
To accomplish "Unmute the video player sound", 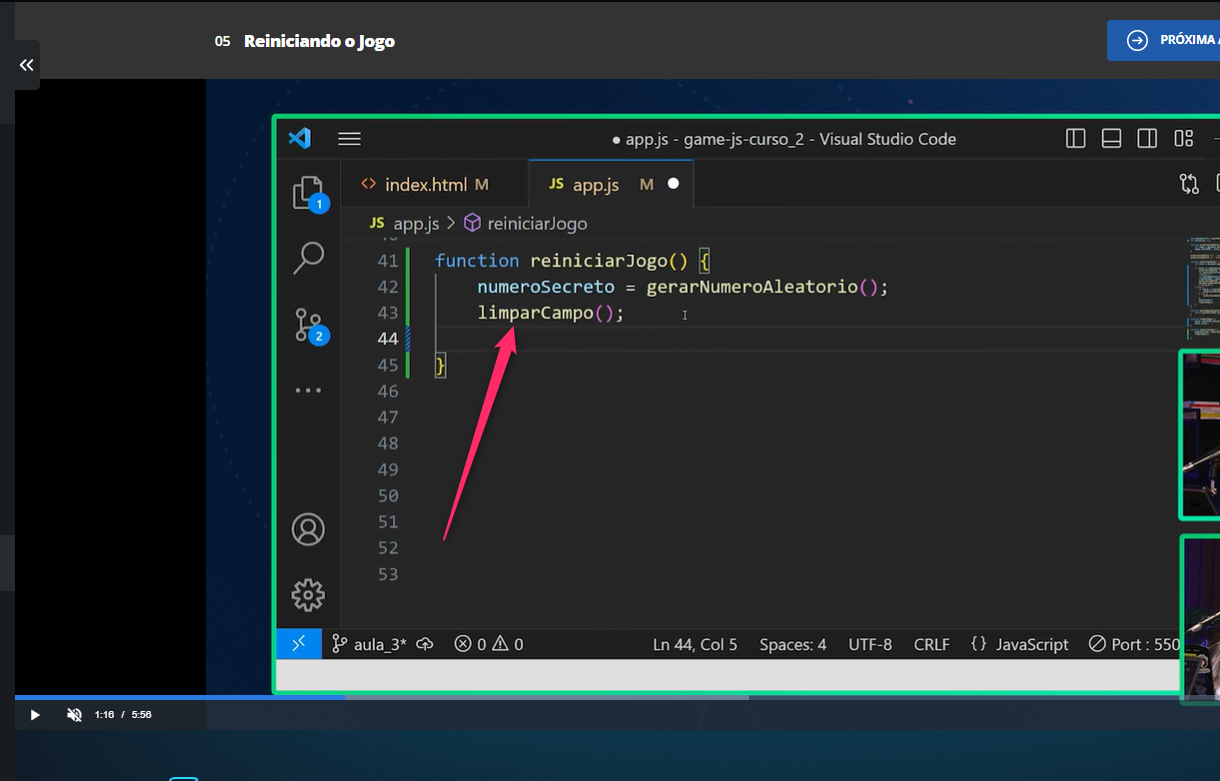I will click(x=74, y=715).
